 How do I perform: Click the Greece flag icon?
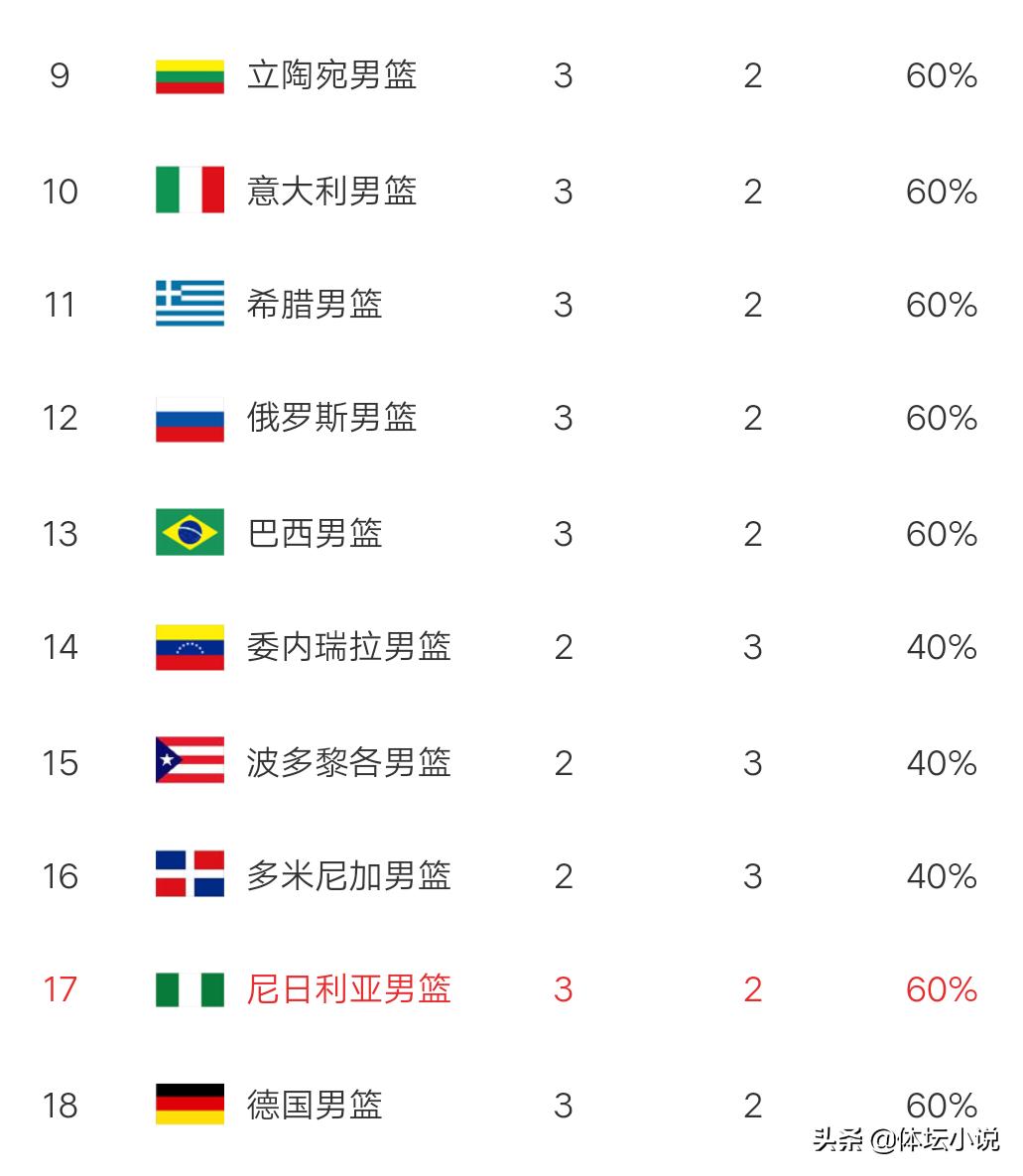coord(190,303)
